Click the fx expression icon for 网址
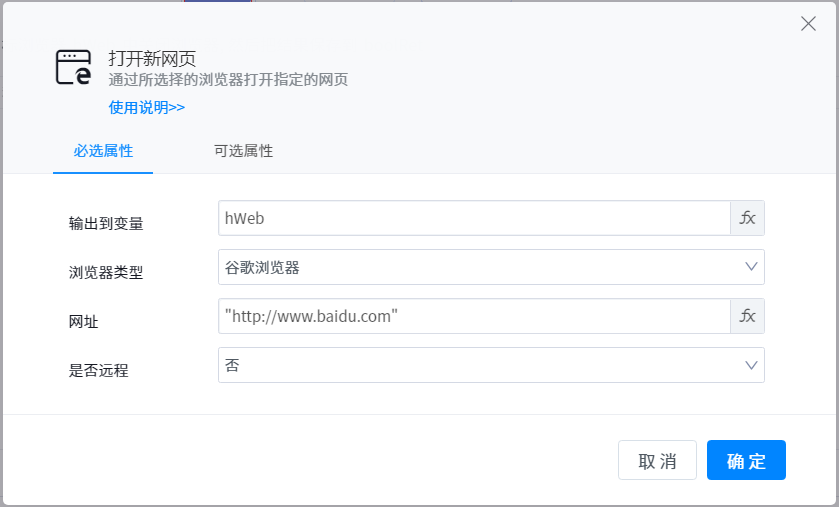 point(747,316)
